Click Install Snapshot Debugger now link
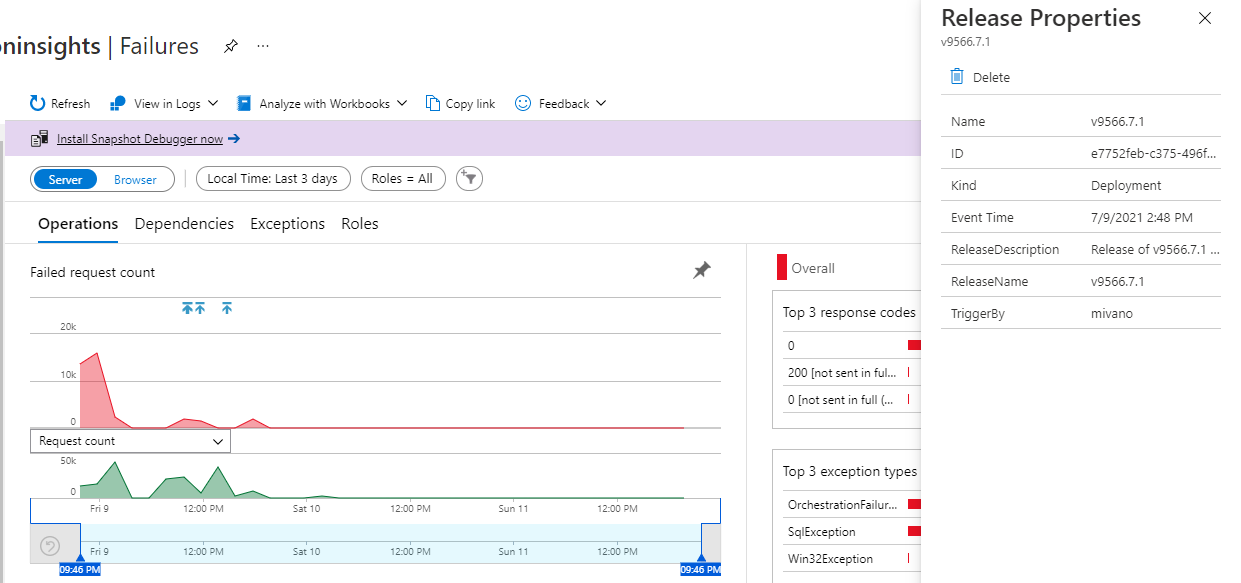1241x583 pixels. point(140,139)
